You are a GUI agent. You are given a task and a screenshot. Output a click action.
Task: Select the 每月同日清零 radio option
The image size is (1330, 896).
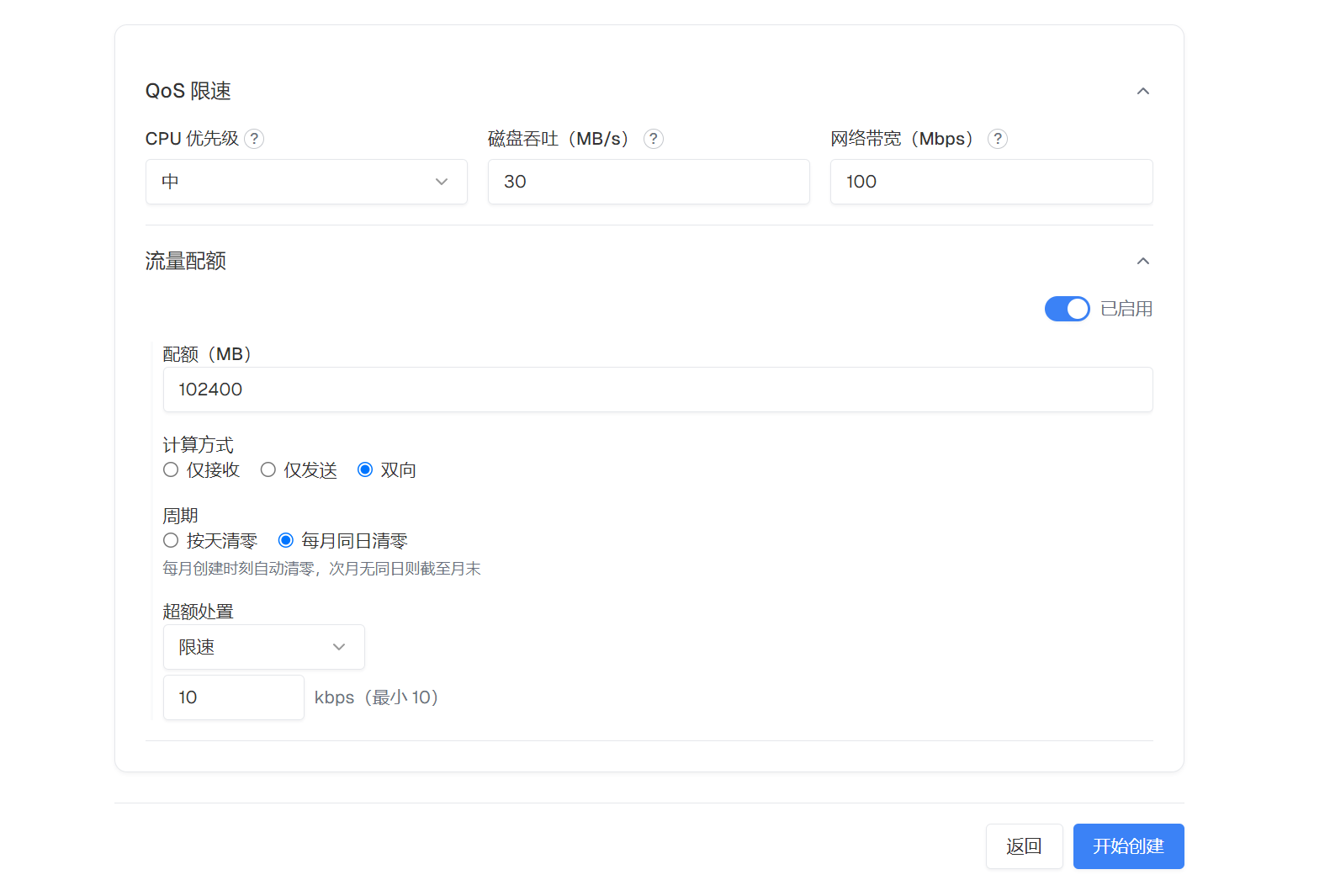(x=286, y=540)
